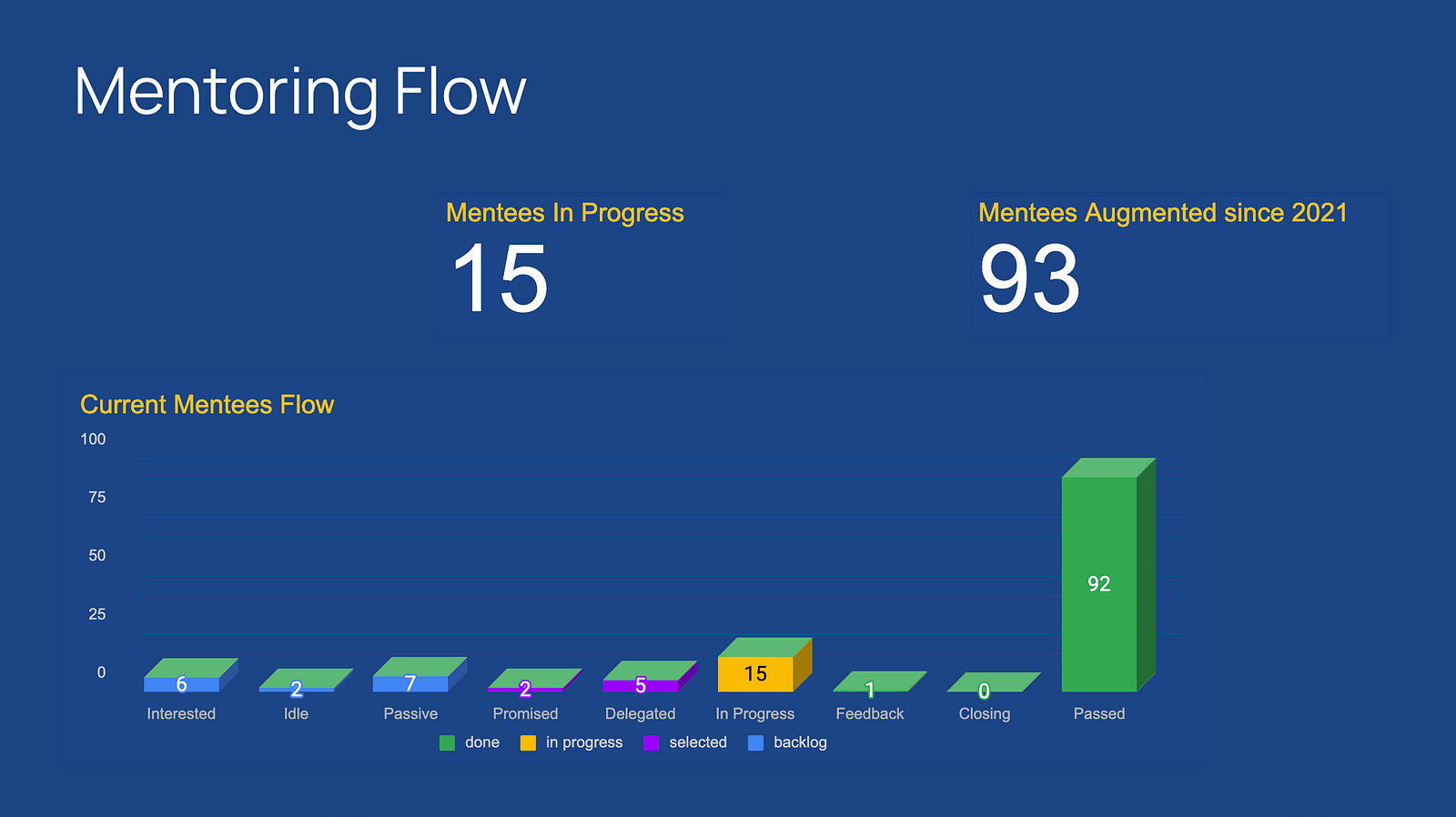
Task: Click the Delegated bar showing 5
Action: click(649, 676)
